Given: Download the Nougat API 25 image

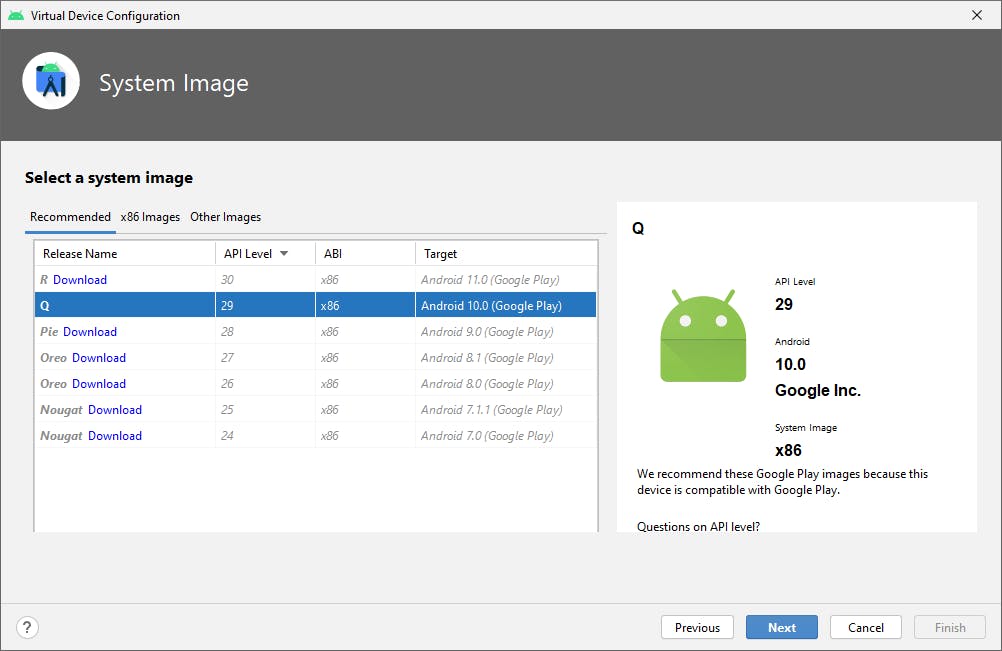Looking at the screenshot, I should click(x=115, y=410).
